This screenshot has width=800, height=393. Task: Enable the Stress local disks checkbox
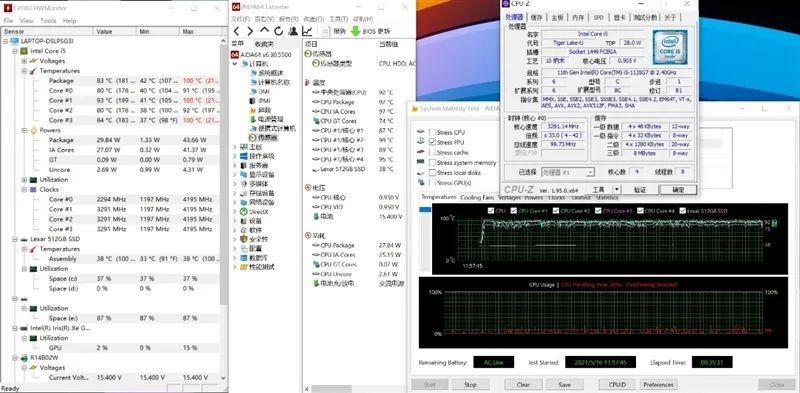pyautogui.click(x=432, y=173)
